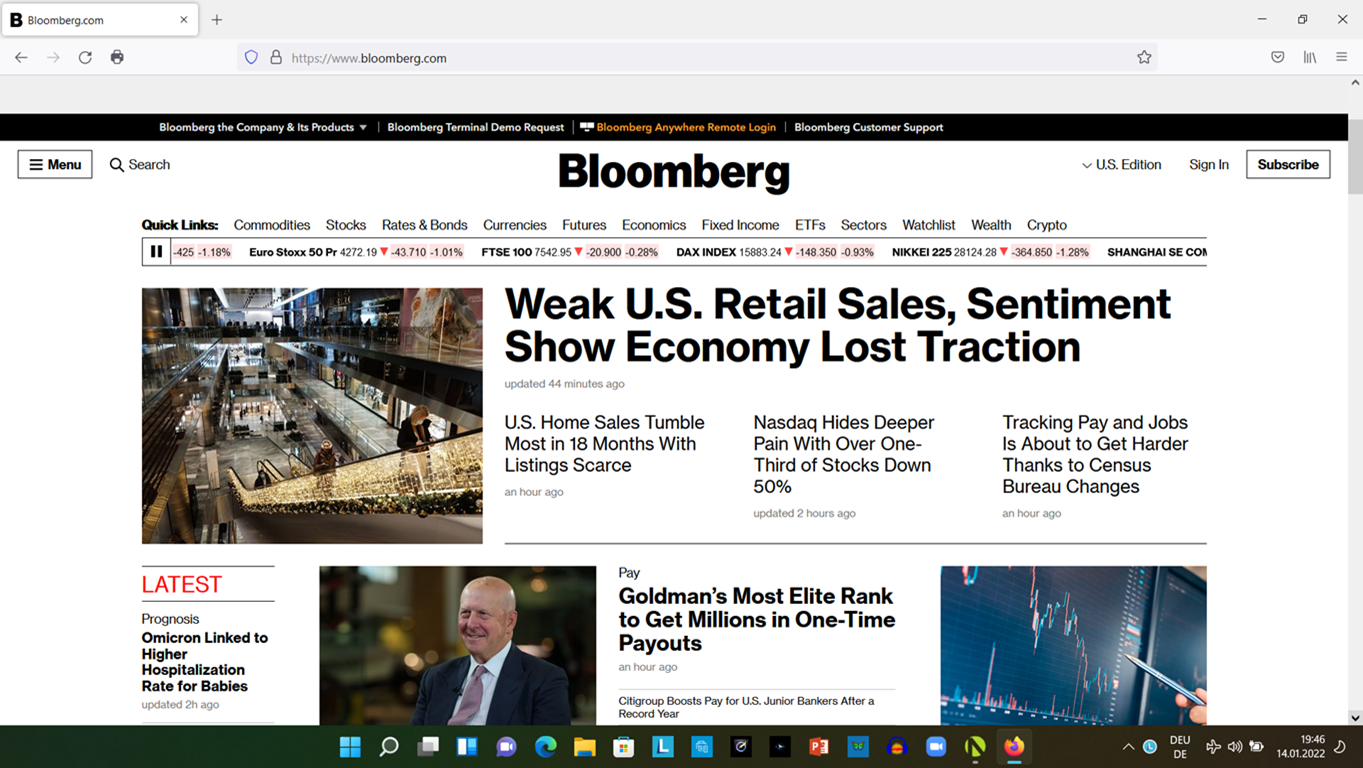Open Task View on the taskbar
The image size is (1363, 768).
click(x=428, y=747)
